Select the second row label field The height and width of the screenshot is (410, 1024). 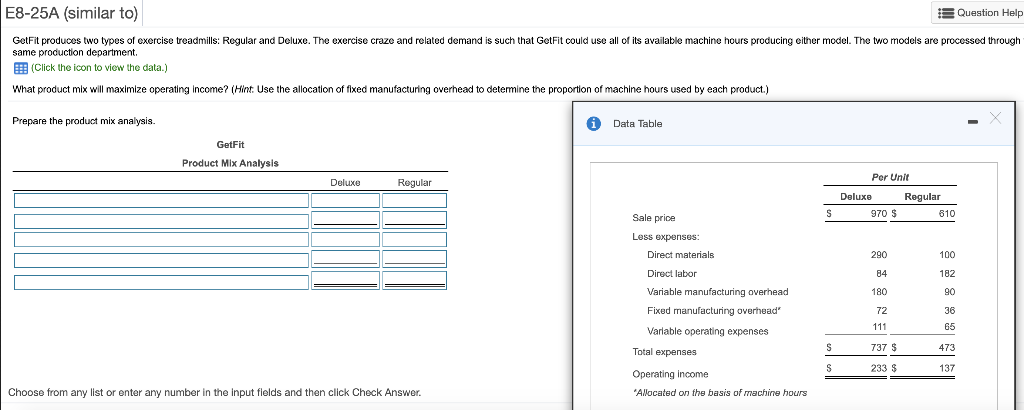(x=161, y=221)
